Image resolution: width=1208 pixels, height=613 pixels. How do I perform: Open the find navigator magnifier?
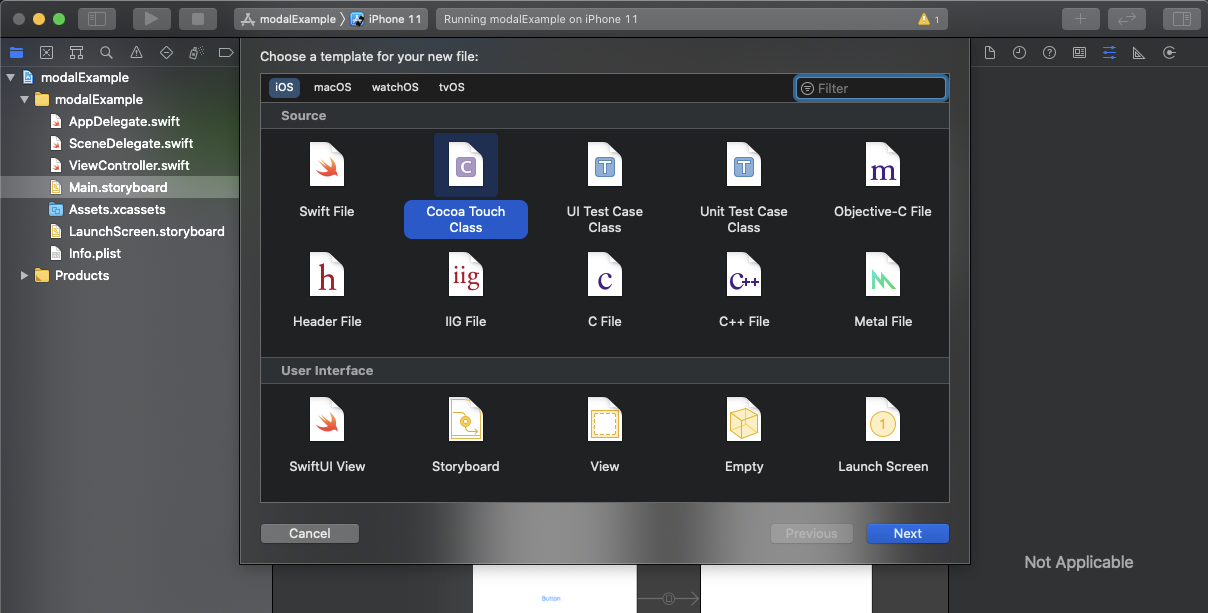(x=106, y=53)
